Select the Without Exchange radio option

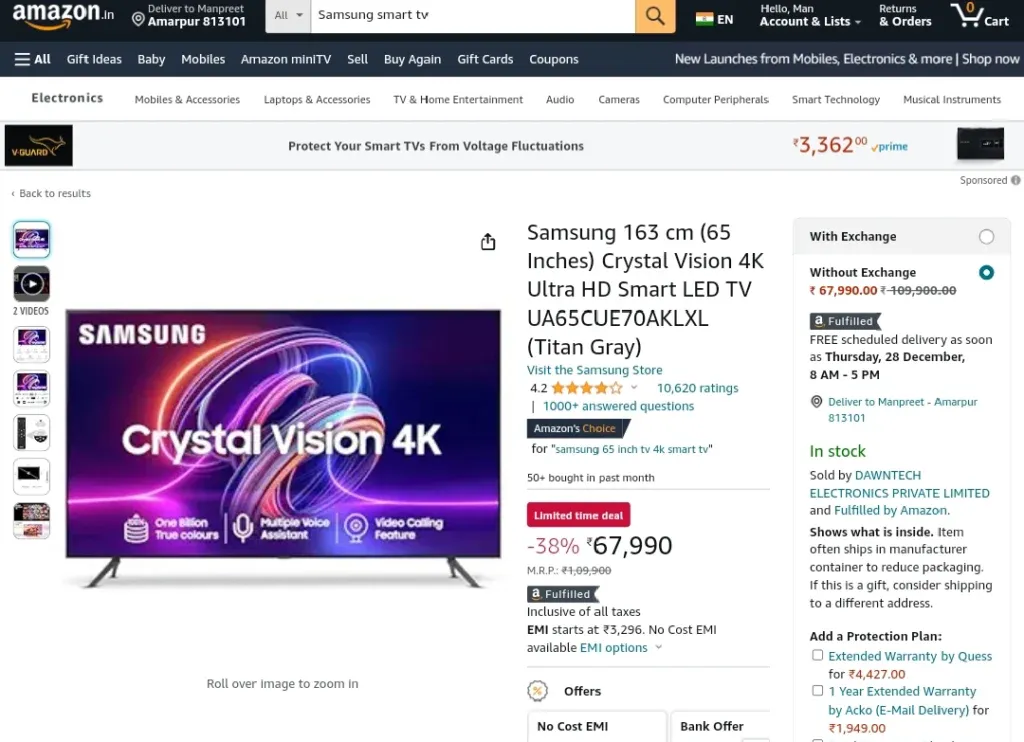click(x=986, y=272)
